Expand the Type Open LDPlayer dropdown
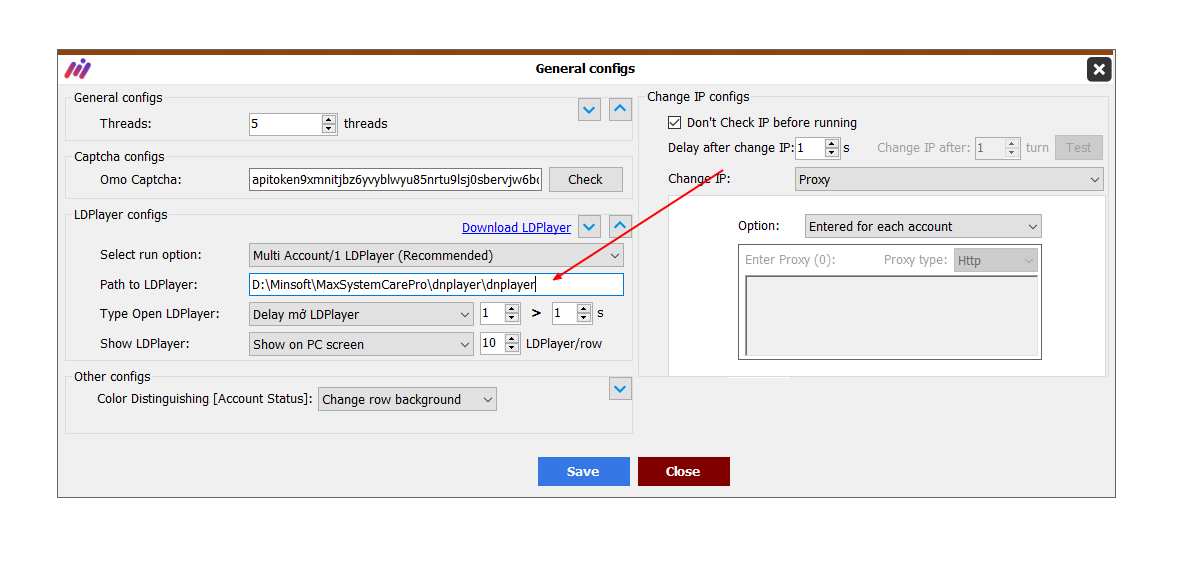Image resolution: width=1189 pixels, height=563 pixels. (361, 314)
